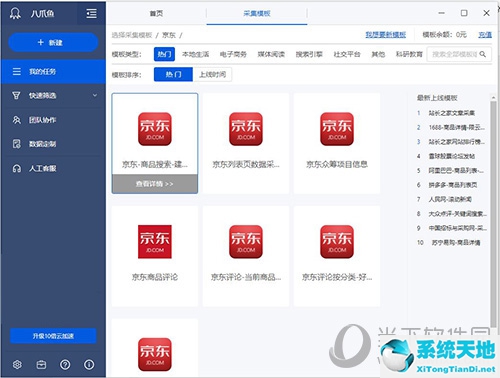Select 热门 template type filter
Viewport: 500px width, 378px height.
point(164,54)
